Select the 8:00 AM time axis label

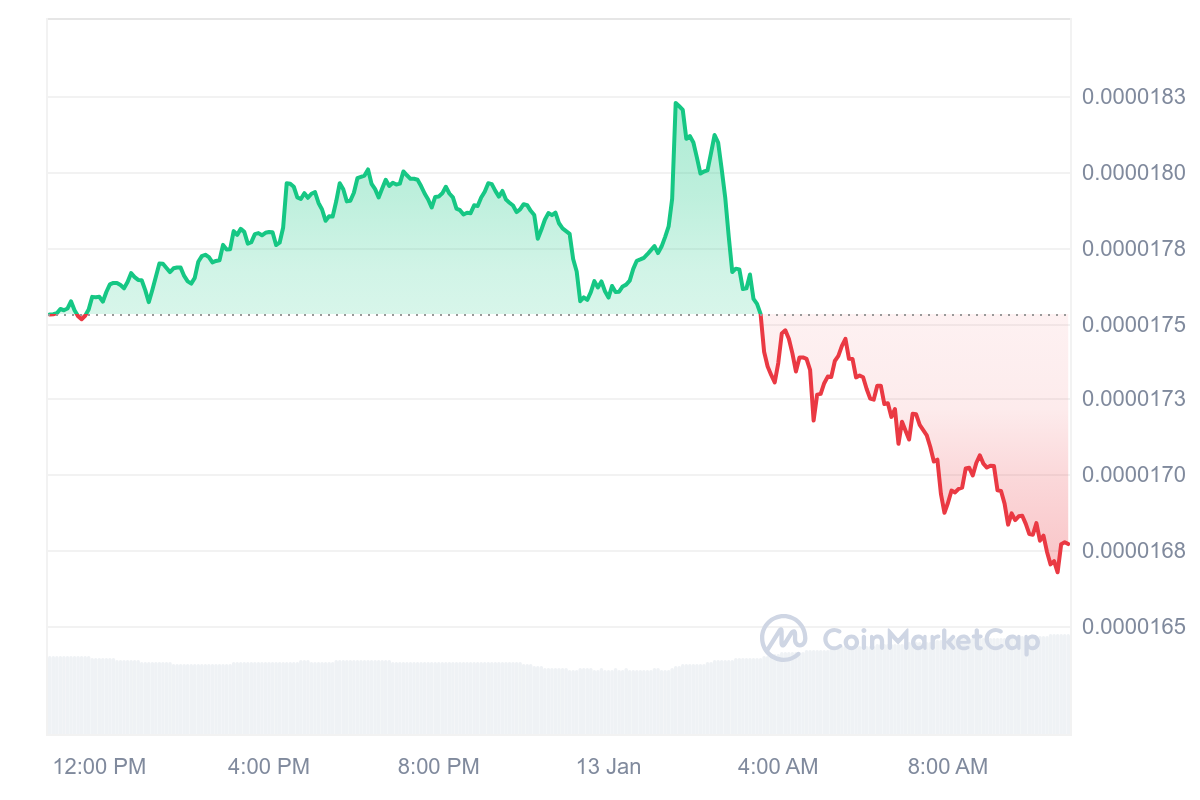point(947,767)
